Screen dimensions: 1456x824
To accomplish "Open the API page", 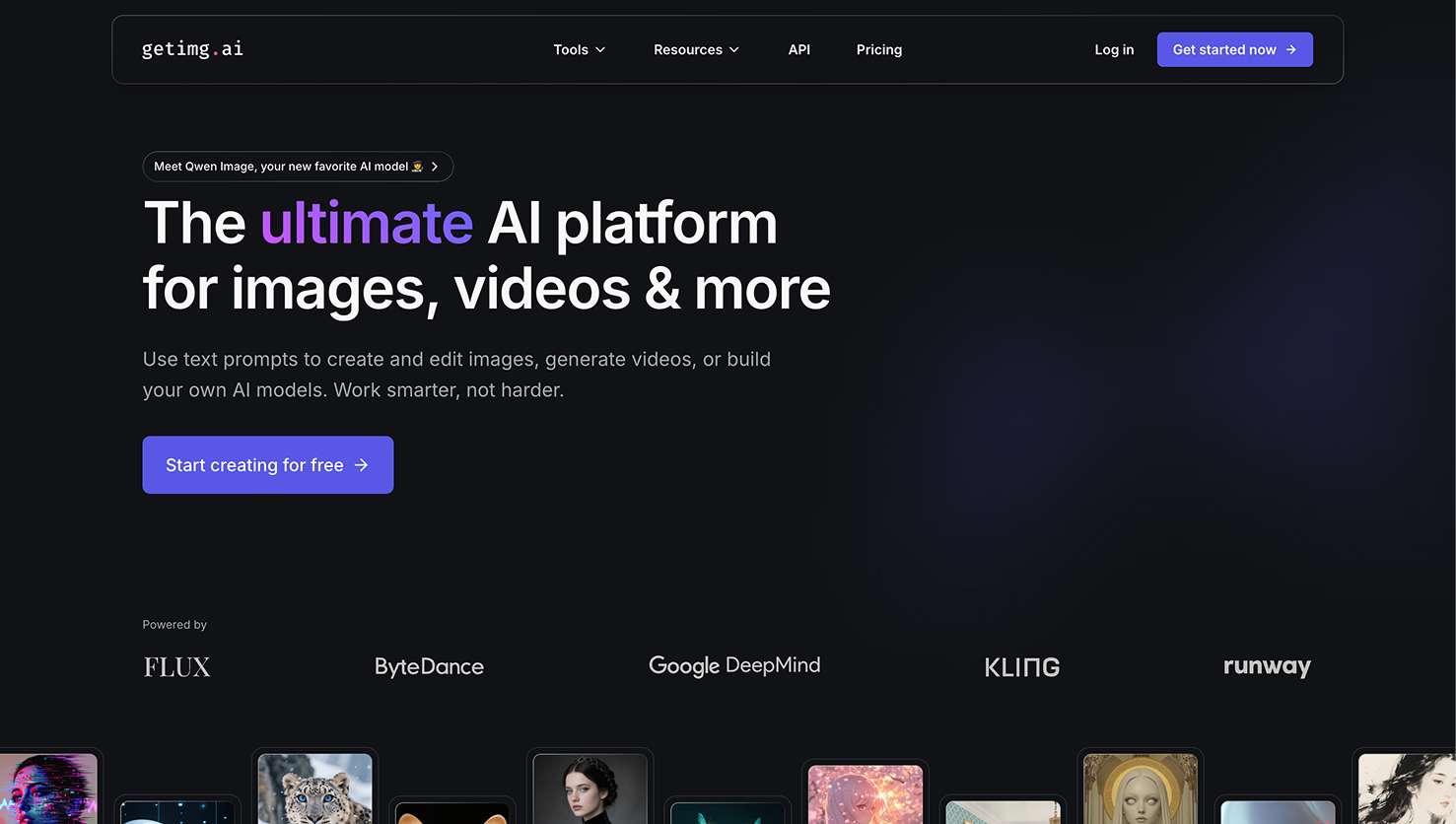I will pyautogui.click(x=799, y=49).
